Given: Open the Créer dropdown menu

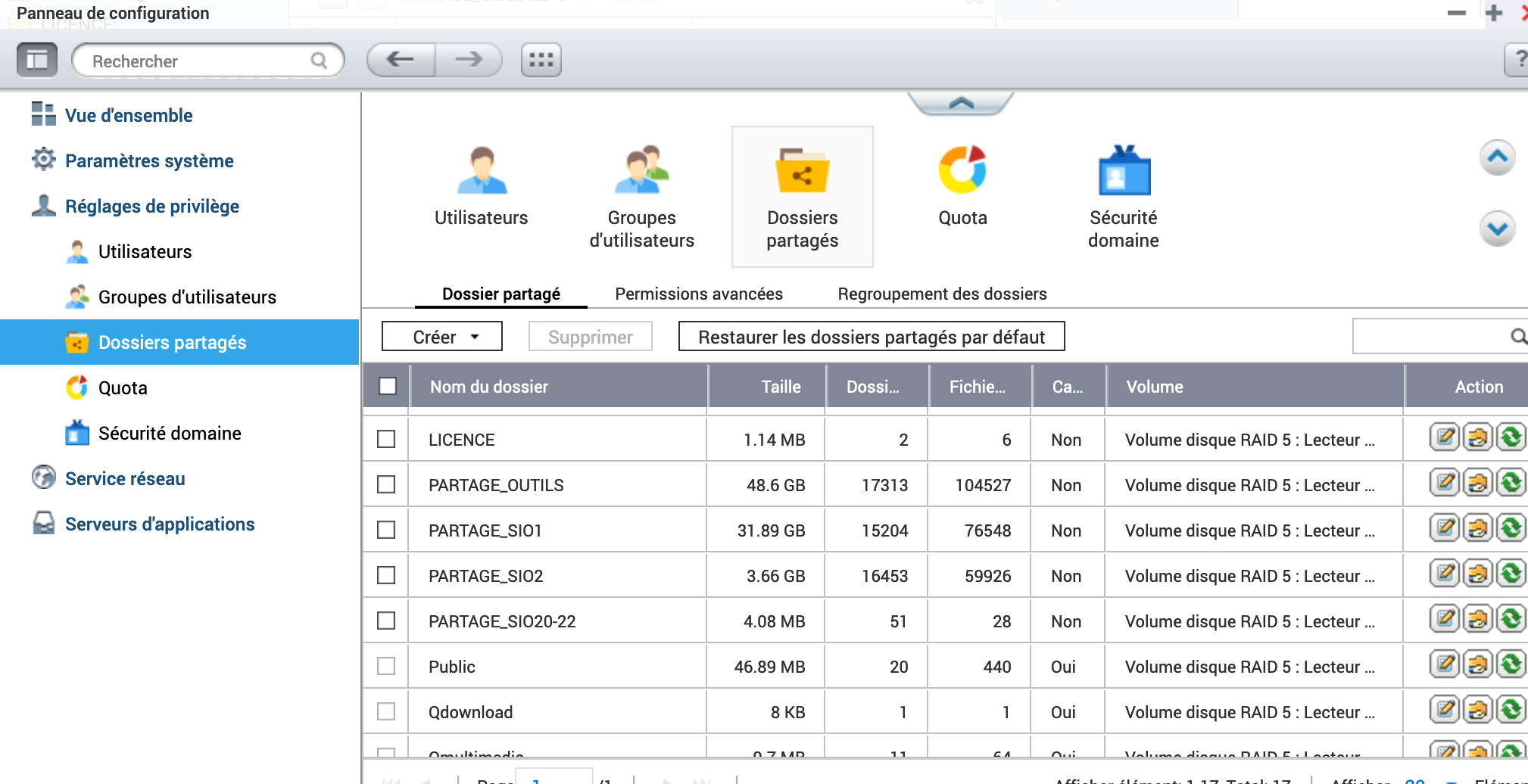Looking at the screenshot, I should (442, 337).
